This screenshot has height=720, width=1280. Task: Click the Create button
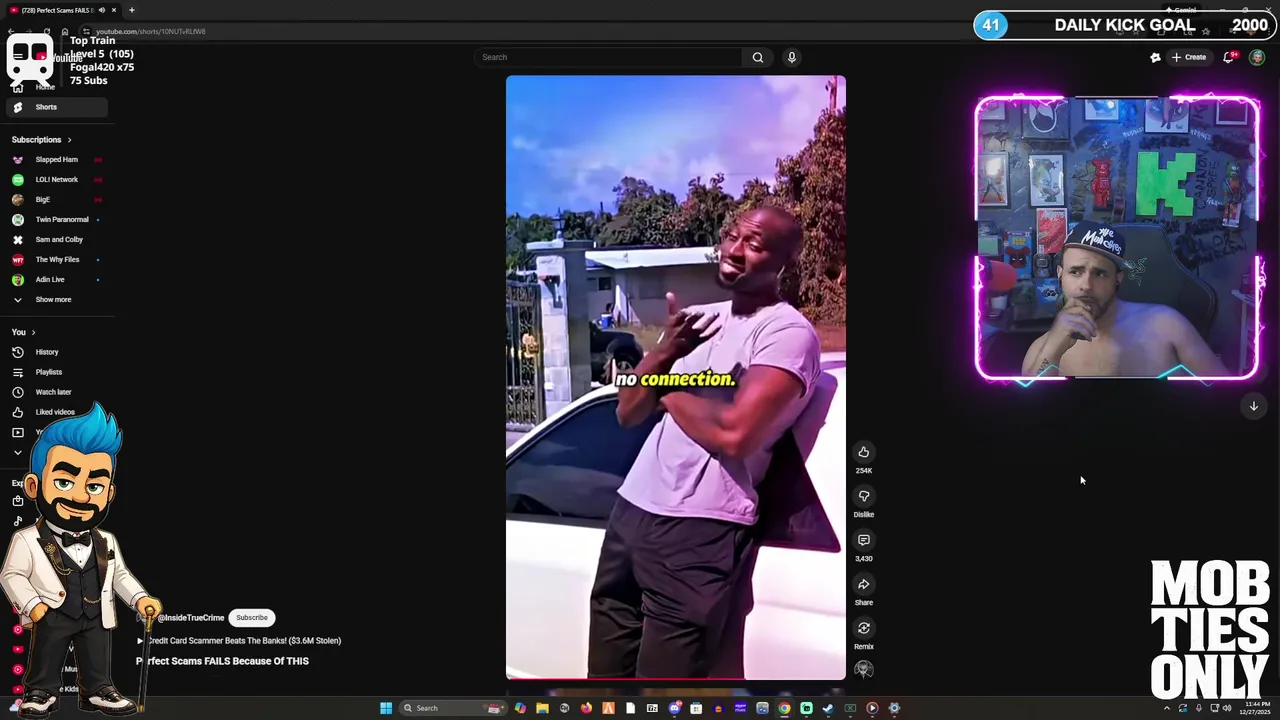pyautogui.click(x=1189, y=57)
